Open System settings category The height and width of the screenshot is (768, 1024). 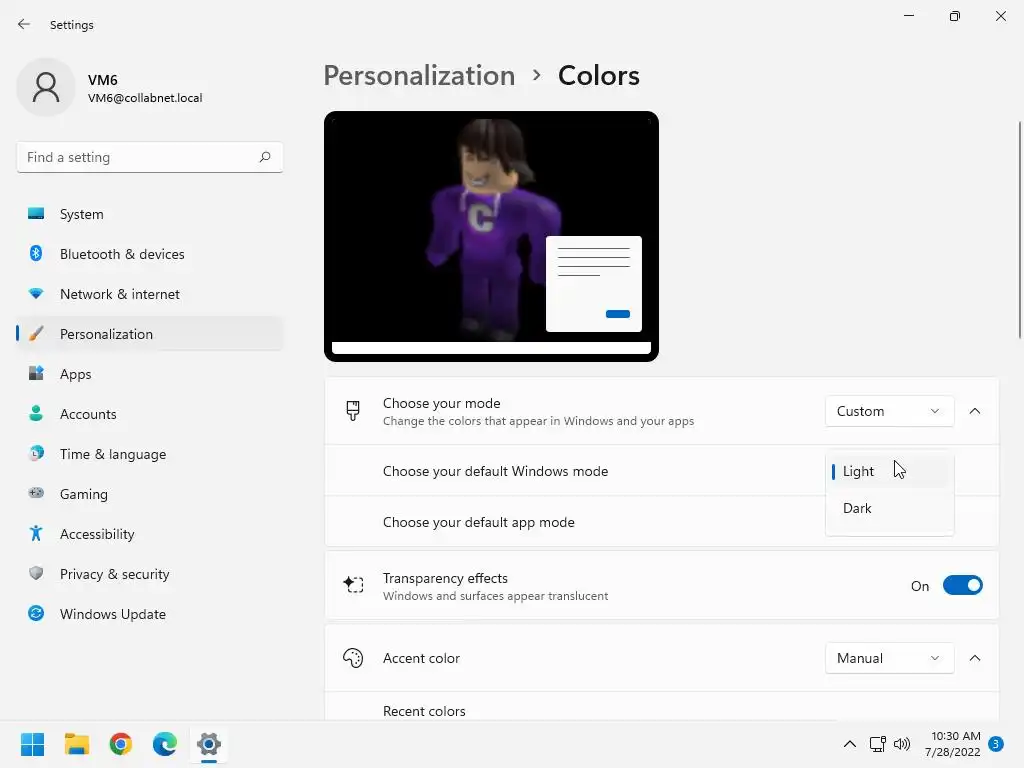150,214
